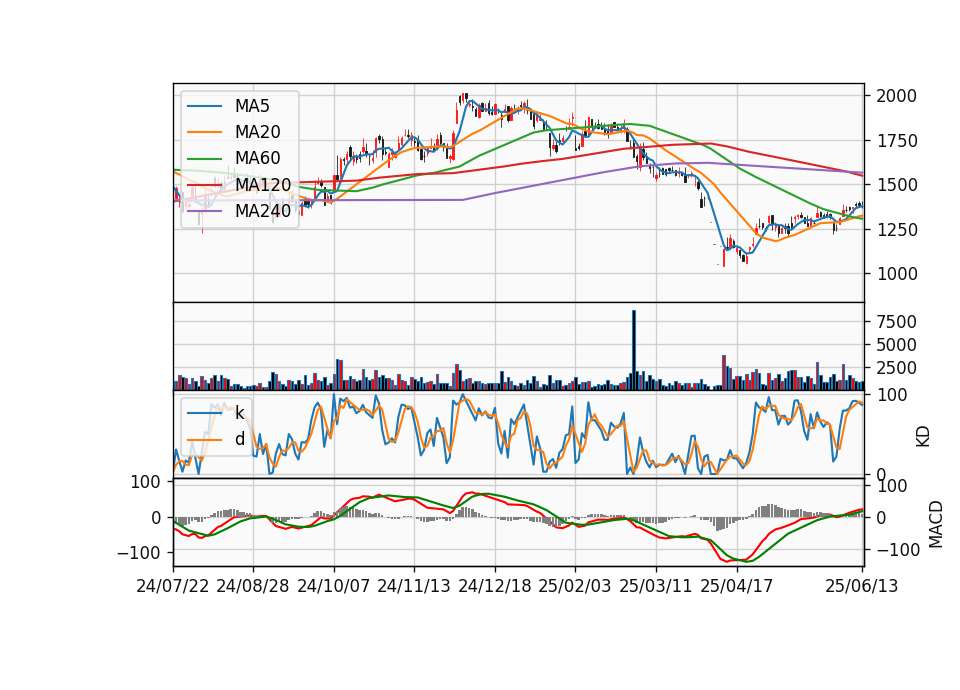960x690 pixels.
Task: Click the 2500 volume axis label
Action: click(897, 368)
